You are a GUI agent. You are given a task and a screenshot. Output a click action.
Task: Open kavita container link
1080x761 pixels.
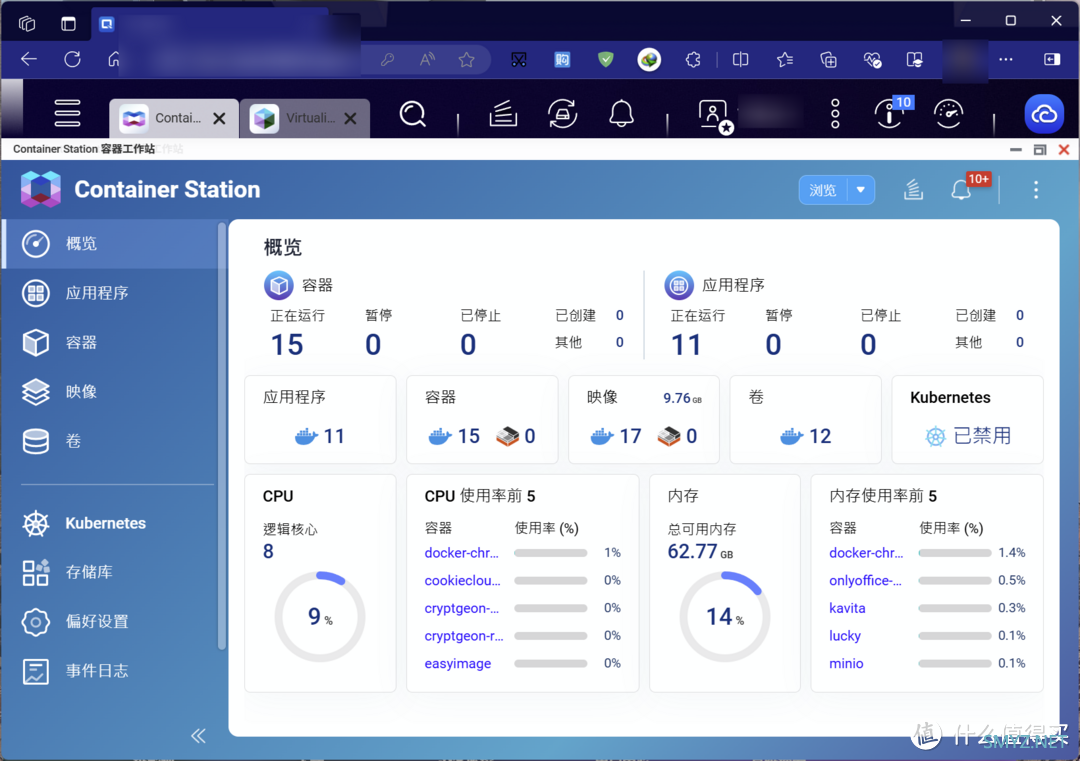(847, 608)
